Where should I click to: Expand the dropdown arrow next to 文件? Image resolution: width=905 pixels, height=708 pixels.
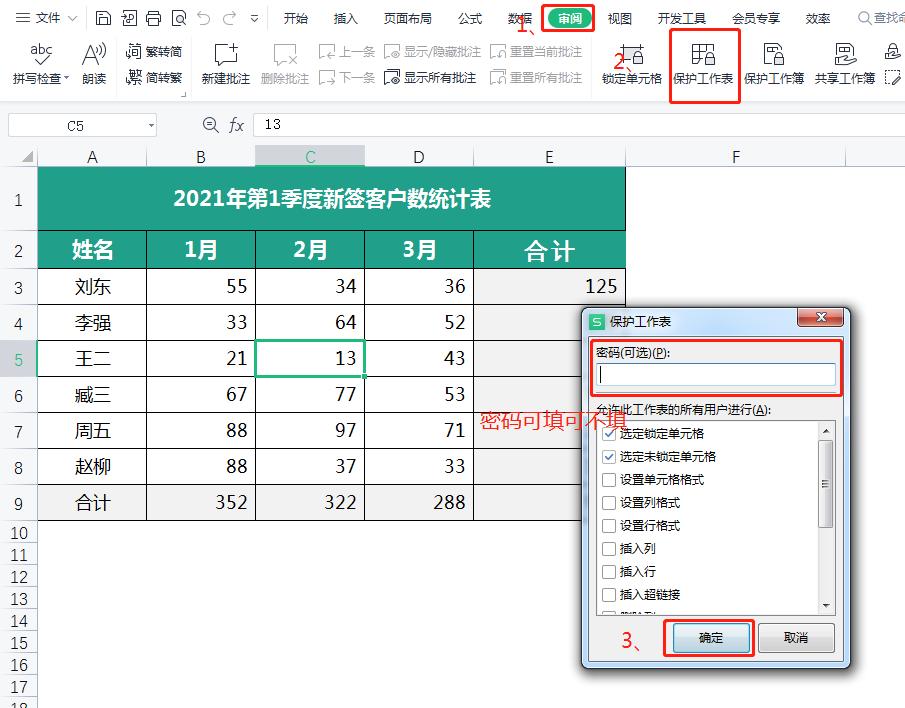[73, 18]
